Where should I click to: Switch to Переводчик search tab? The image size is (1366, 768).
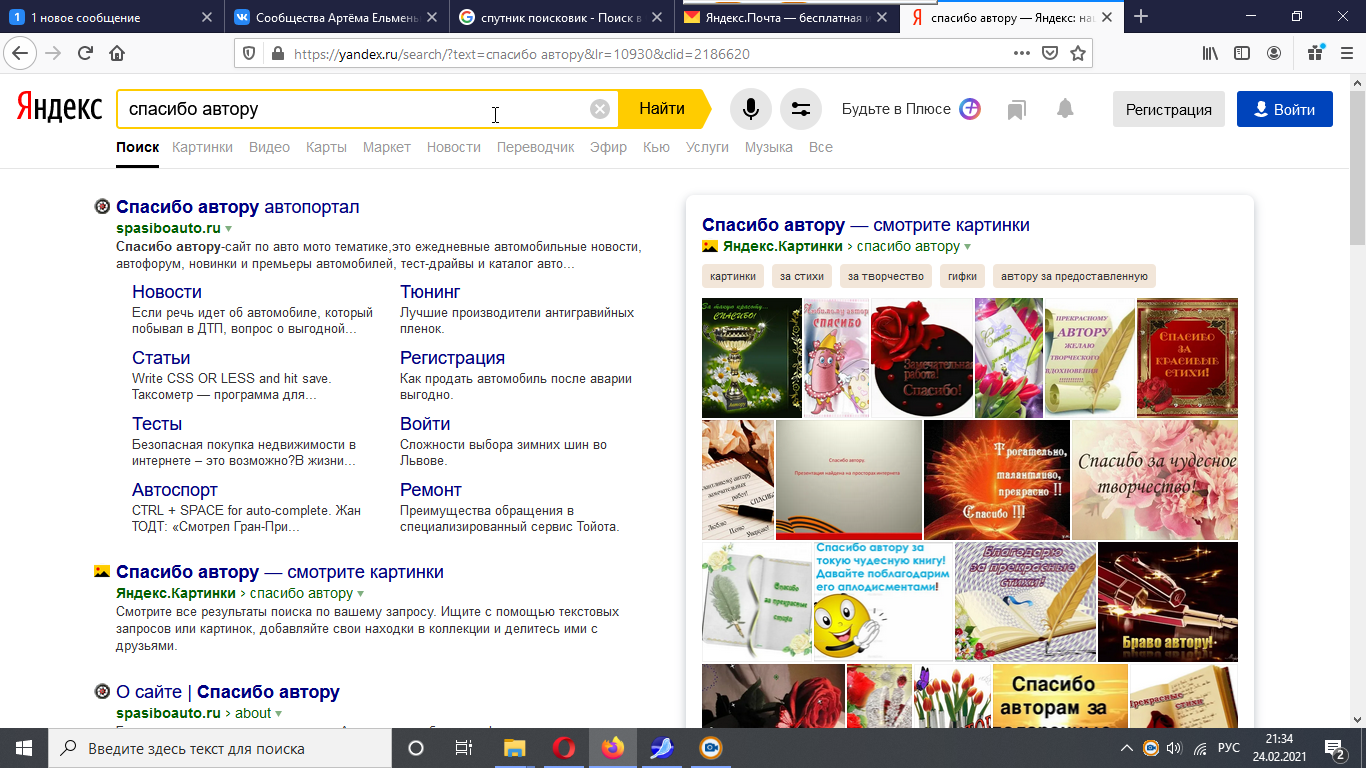[535, 147]
